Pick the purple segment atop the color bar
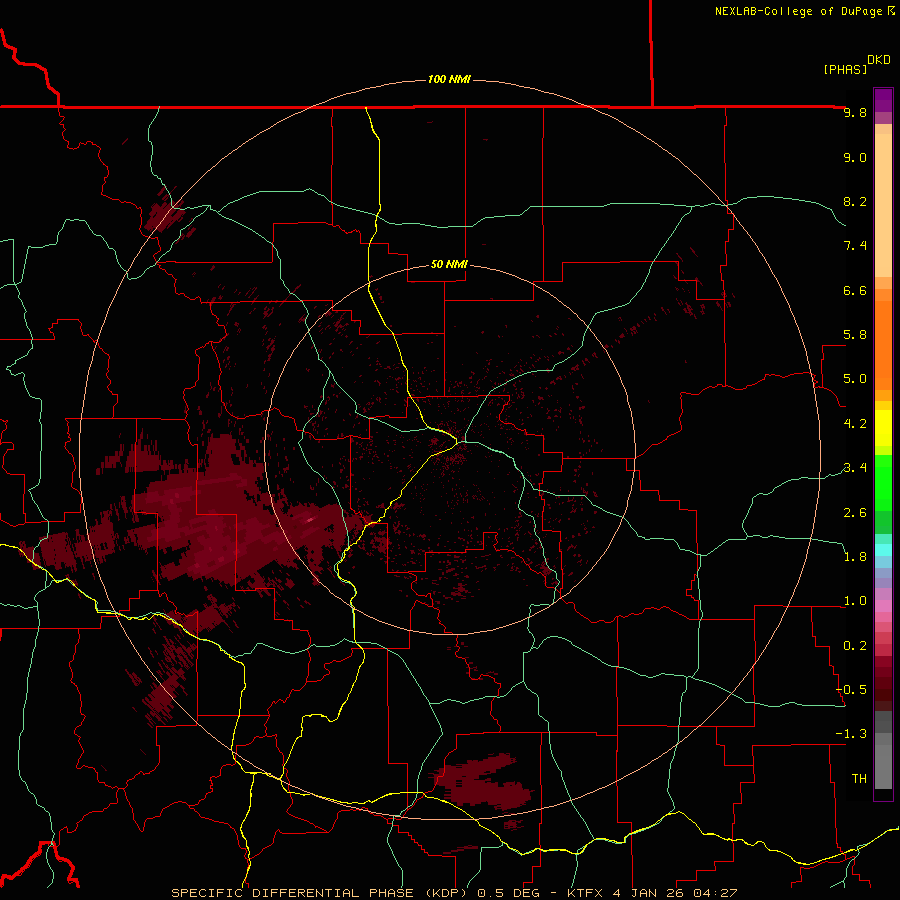The width and height of the screenshot is (900, 900). click(883, 100)
